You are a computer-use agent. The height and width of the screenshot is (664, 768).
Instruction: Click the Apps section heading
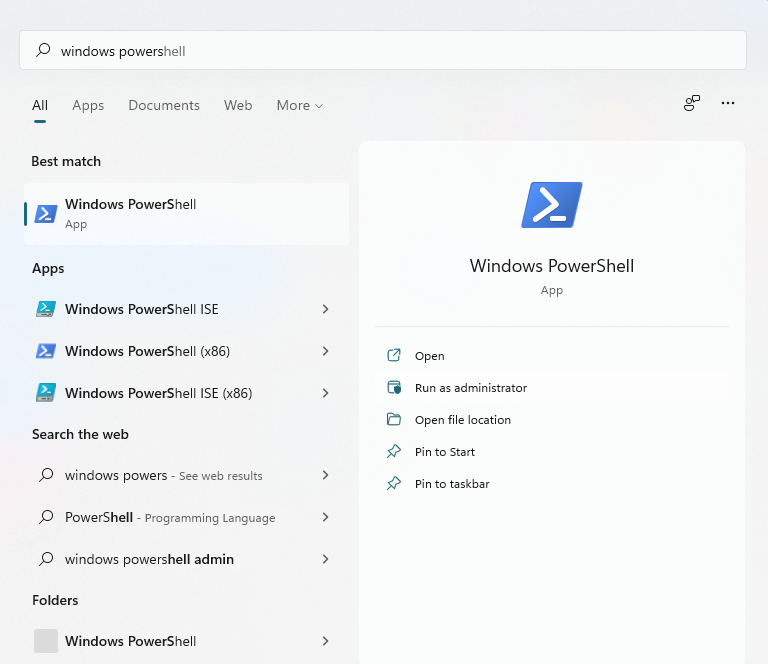(48, 269)
